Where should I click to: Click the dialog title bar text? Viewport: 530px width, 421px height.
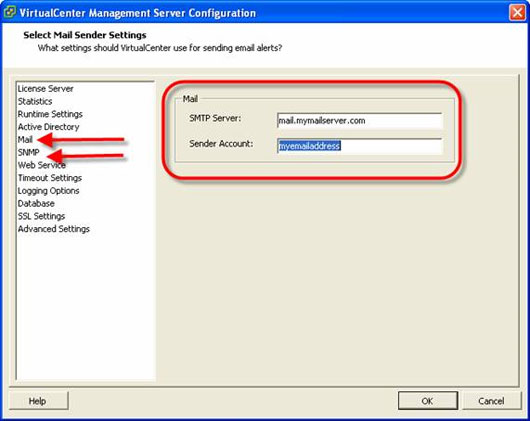[138, 13]
